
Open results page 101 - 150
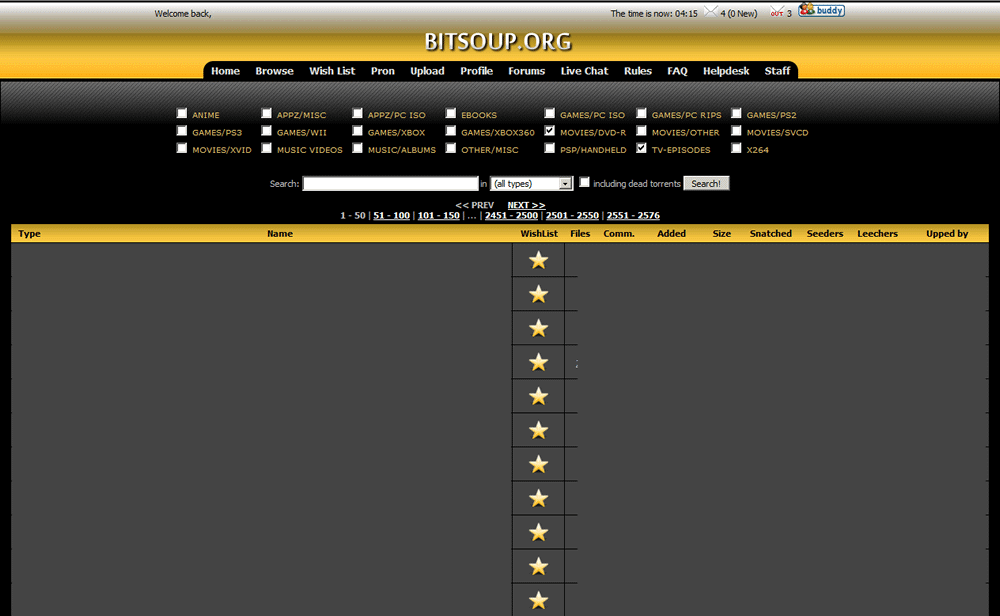pyautogui.click(x=439, y=216)
